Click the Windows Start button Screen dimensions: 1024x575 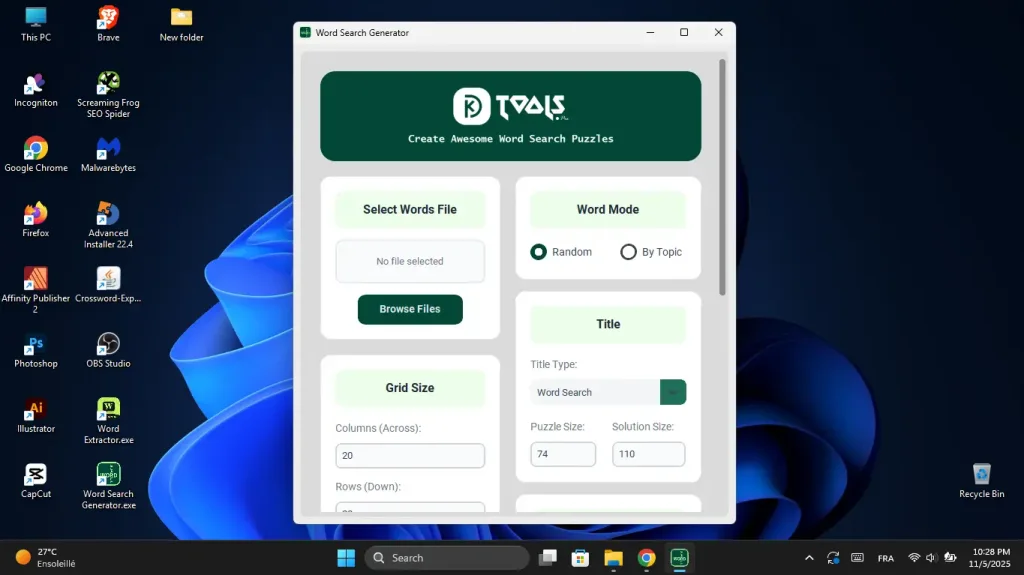tap(346, 558)
